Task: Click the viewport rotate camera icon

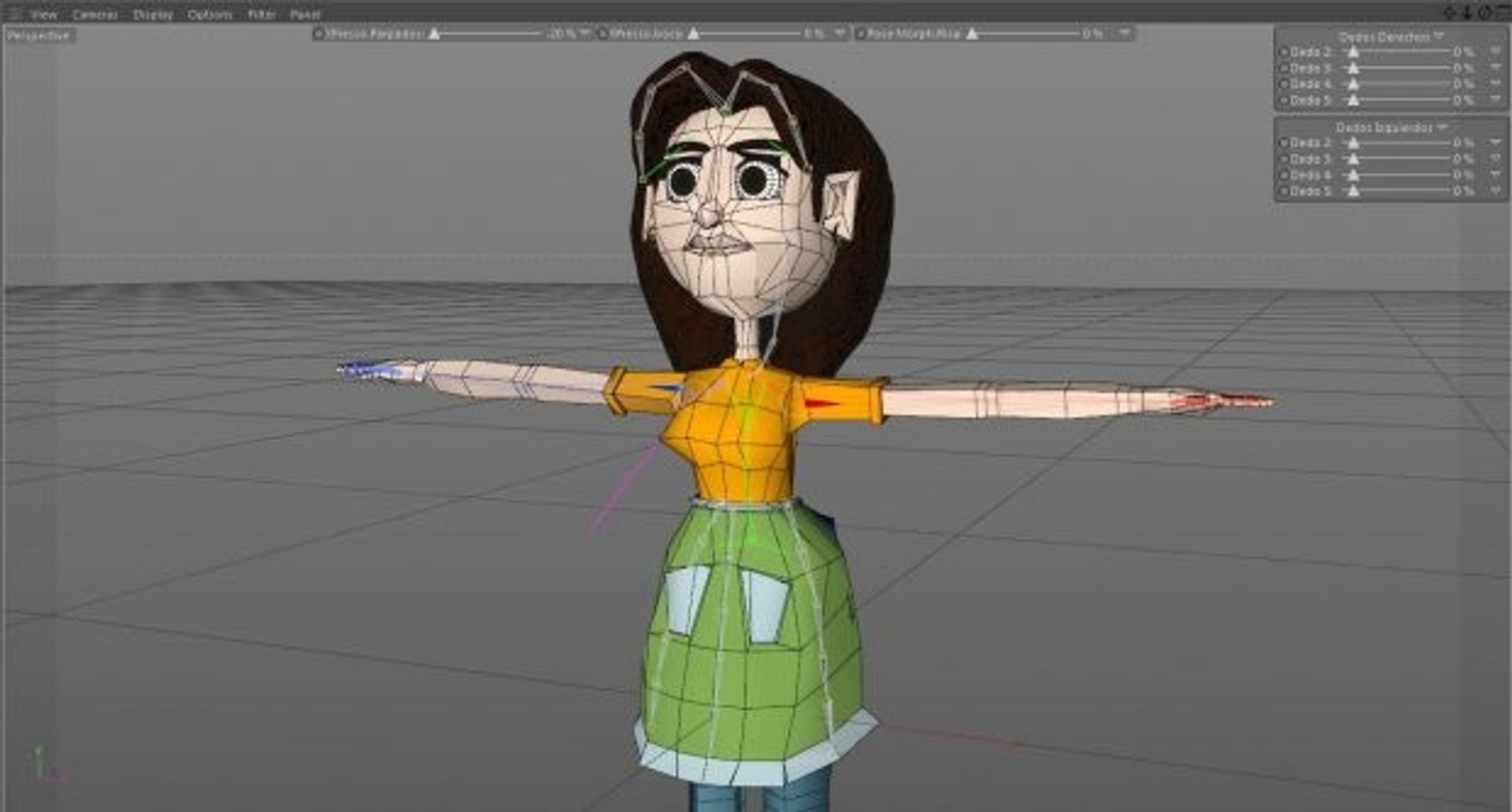Action: 1484,12
